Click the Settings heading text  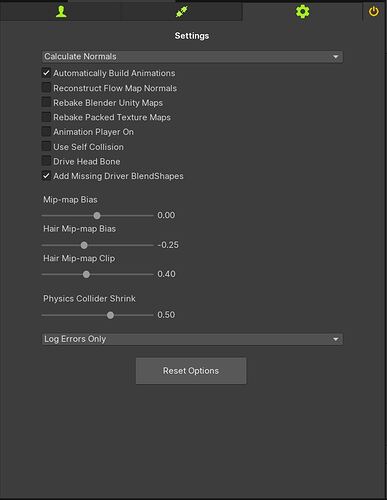[192, 36]
